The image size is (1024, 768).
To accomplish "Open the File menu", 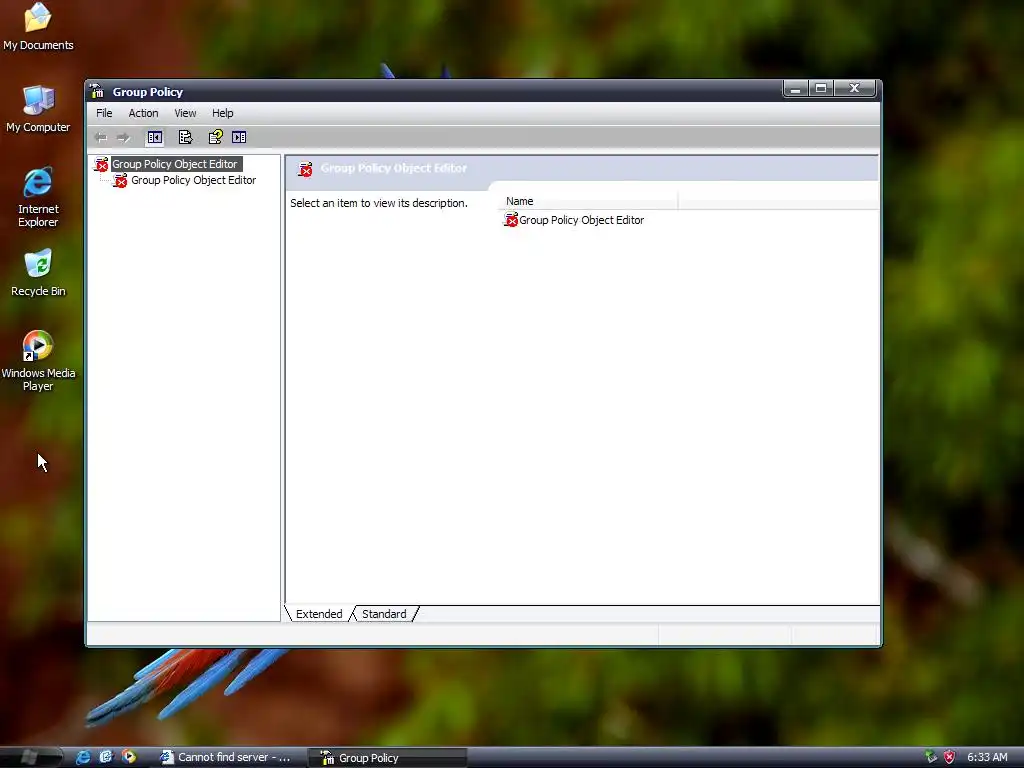I will (104, 113).
